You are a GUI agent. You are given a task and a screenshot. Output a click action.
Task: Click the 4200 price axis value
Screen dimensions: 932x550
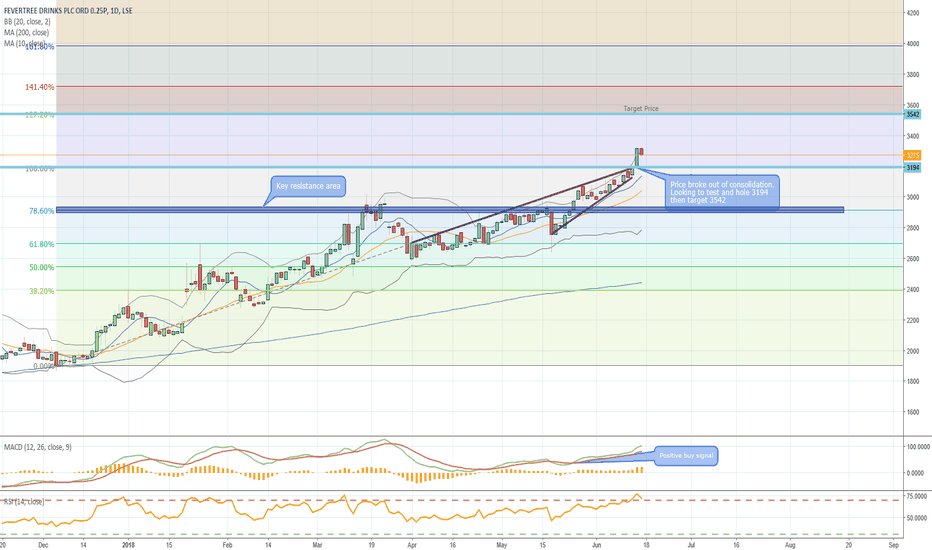point(912,12)
